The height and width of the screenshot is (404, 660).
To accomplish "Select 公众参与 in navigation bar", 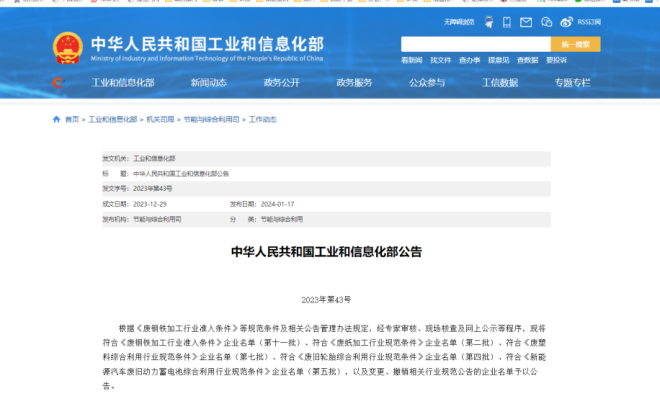I will 427,82.
